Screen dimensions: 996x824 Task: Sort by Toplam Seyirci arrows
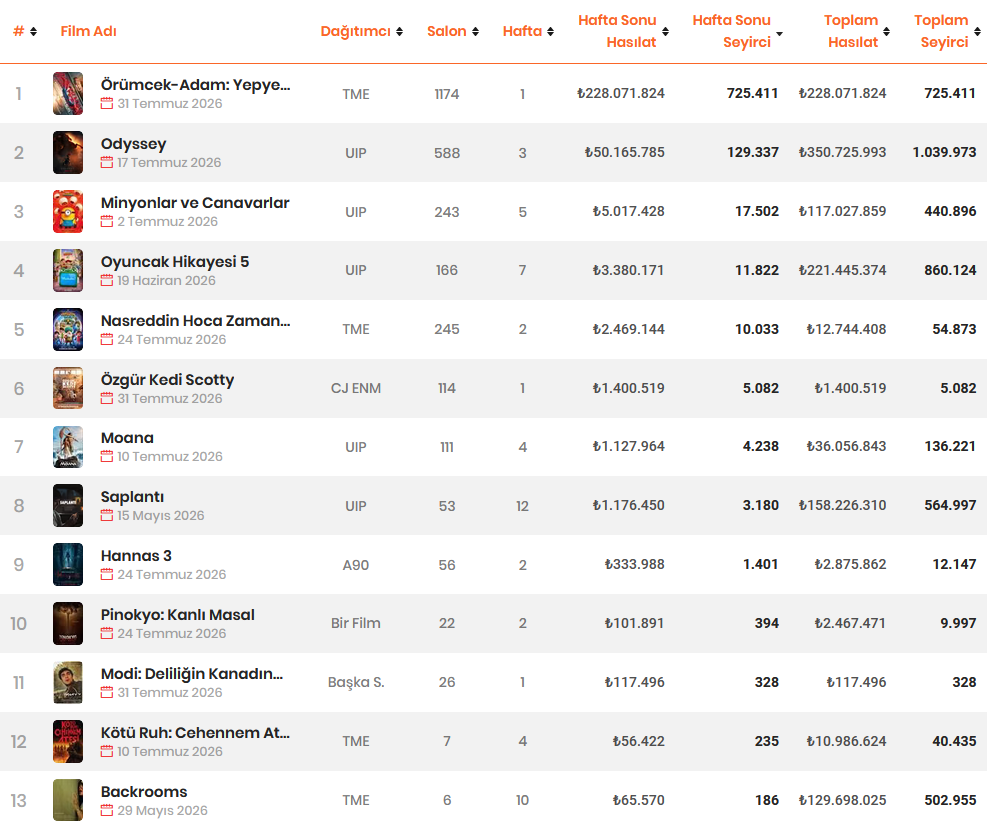click(978, 31)
